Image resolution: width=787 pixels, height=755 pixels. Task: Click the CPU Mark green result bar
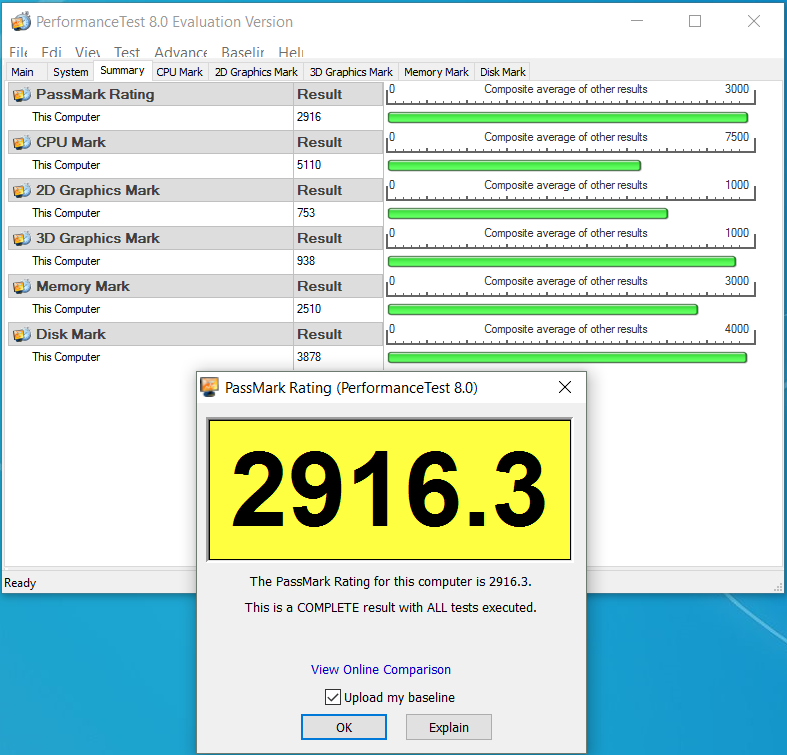(x=514, y=166)
